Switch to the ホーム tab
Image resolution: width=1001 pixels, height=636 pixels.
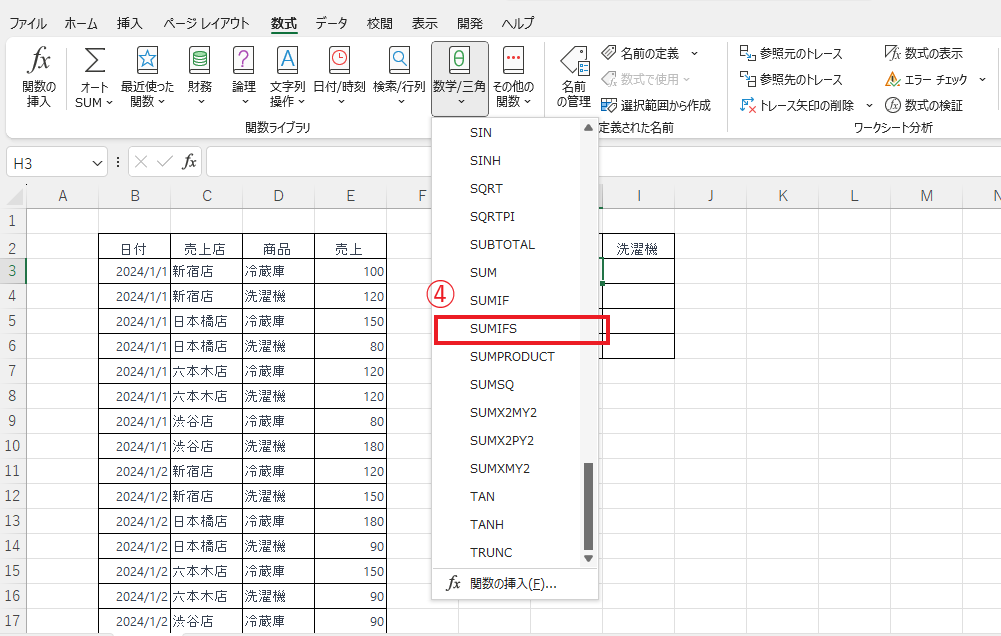(81, 24)
